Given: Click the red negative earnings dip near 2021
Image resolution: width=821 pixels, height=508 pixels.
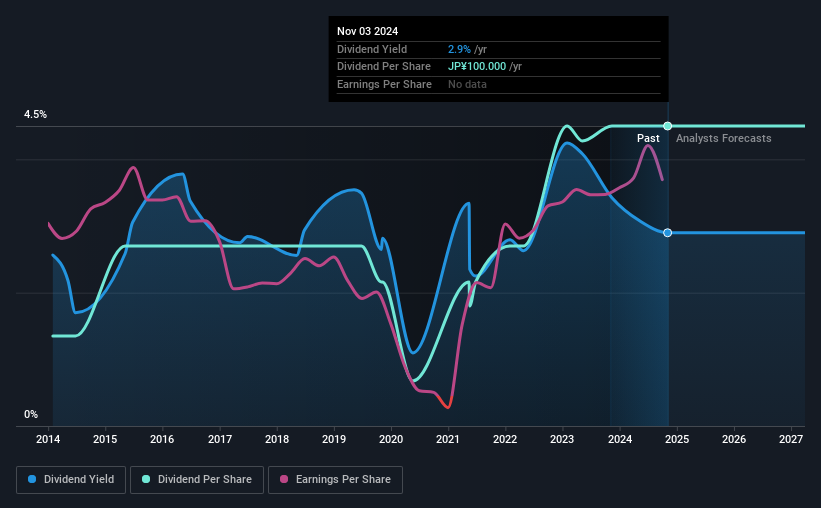Looking at the screenshot, I should (x=446, y=404).
